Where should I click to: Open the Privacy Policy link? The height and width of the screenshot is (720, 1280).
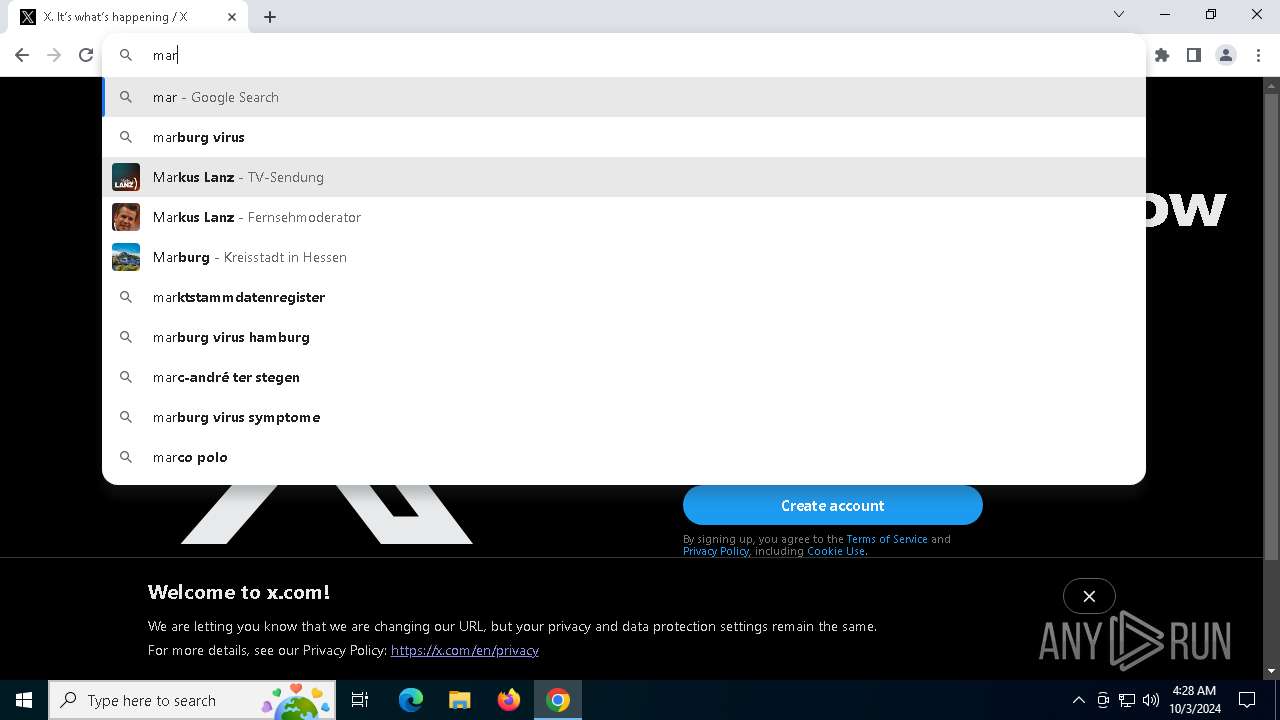(716, 551)
